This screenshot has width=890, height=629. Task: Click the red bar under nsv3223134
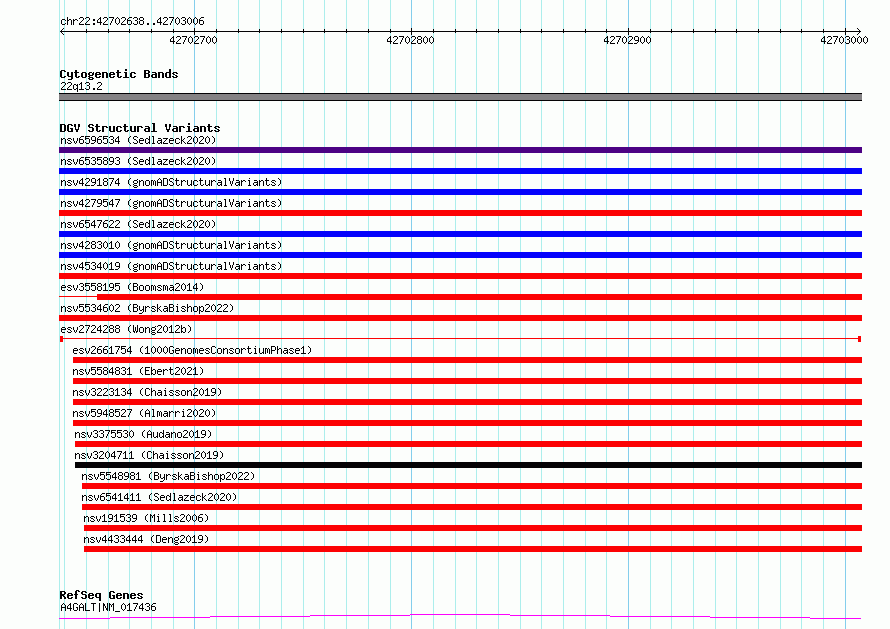click(x=467, y=402)
